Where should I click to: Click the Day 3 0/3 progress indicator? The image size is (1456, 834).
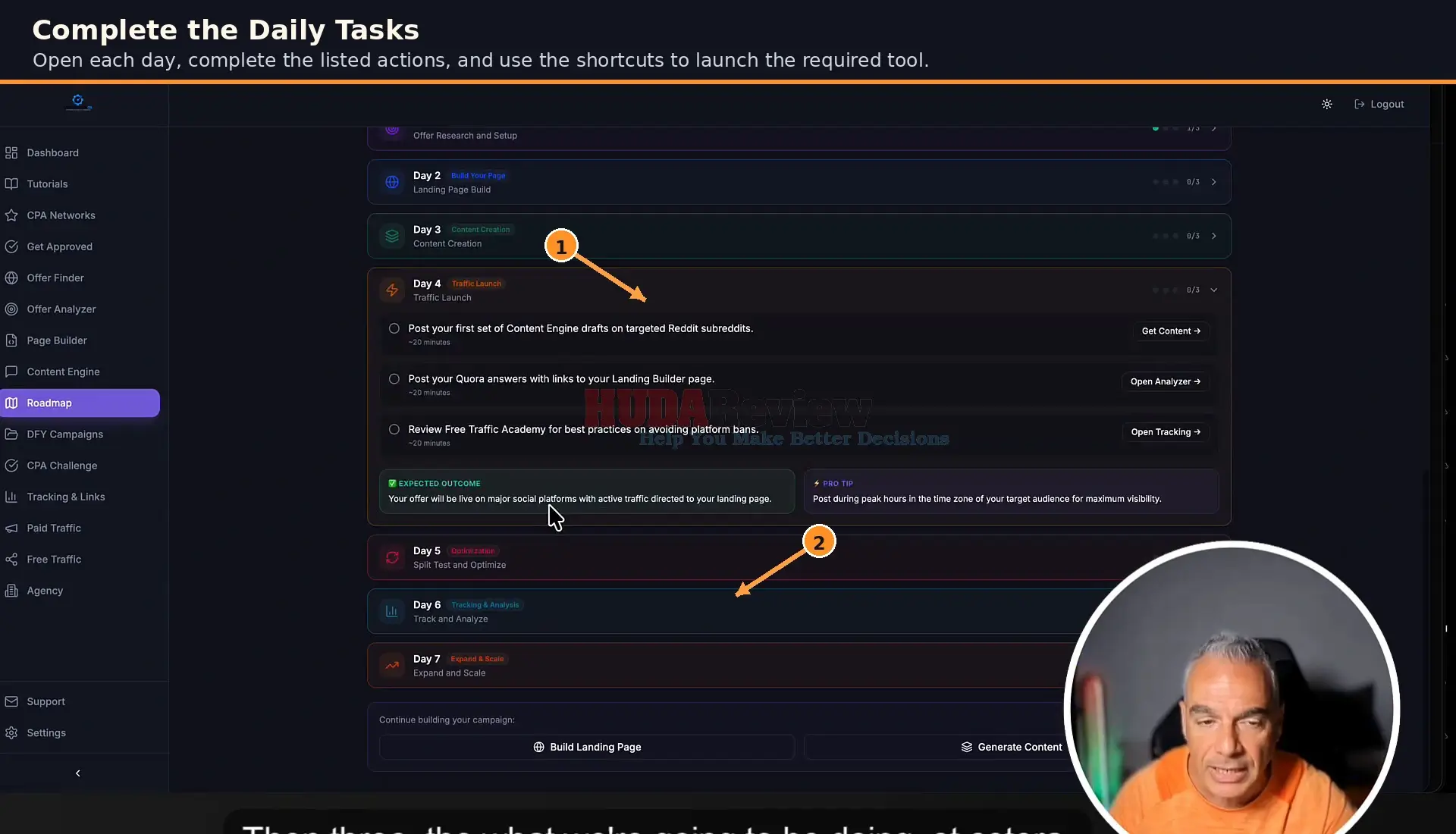pos(1193,236)
